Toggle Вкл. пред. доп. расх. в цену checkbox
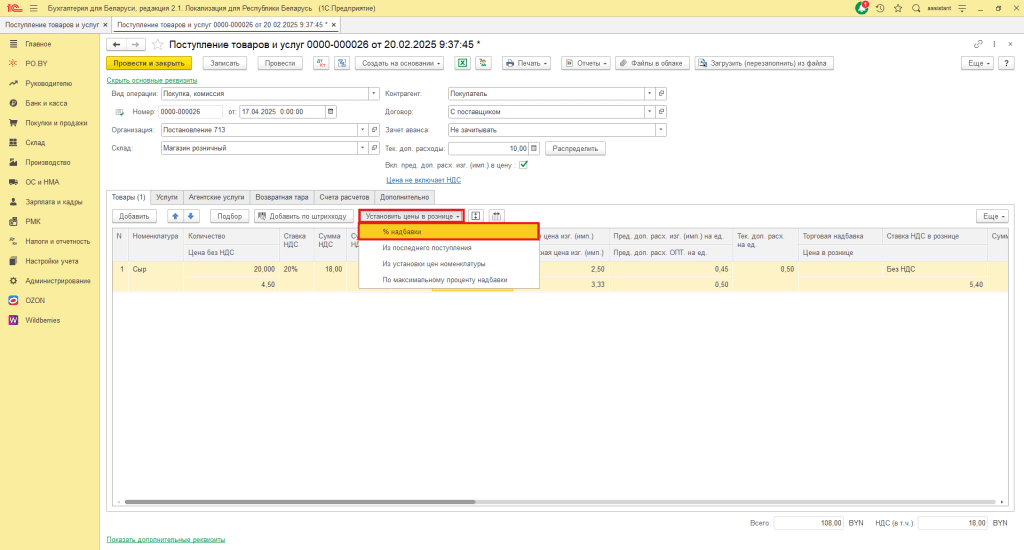Viewport: 1024px width, 550px height. pyautogui.click(x=523, y=165)
